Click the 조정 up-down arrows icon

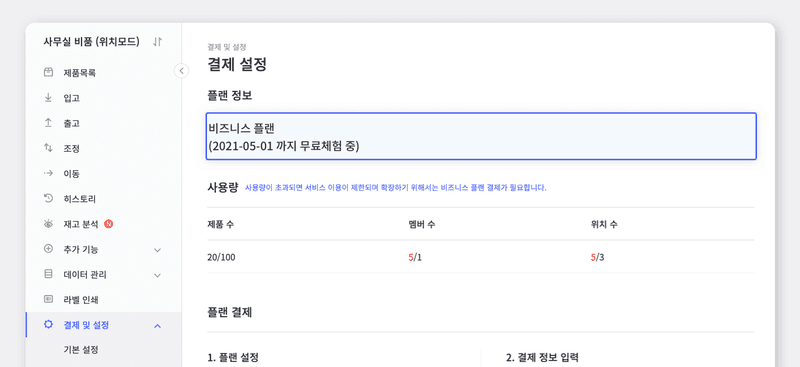pyautogui.click(x=48, y=148)
